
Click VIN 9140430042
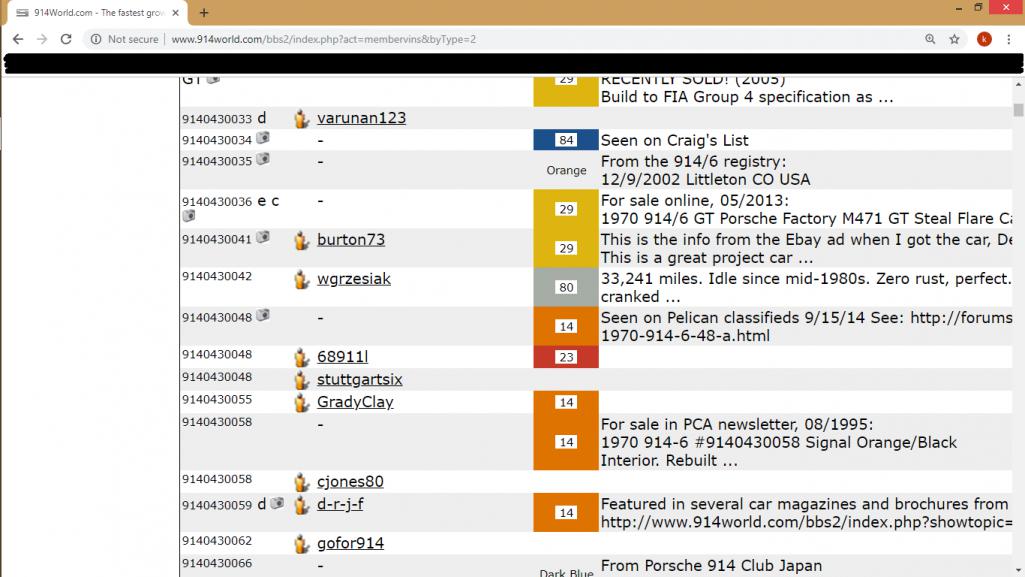(217, 276)
